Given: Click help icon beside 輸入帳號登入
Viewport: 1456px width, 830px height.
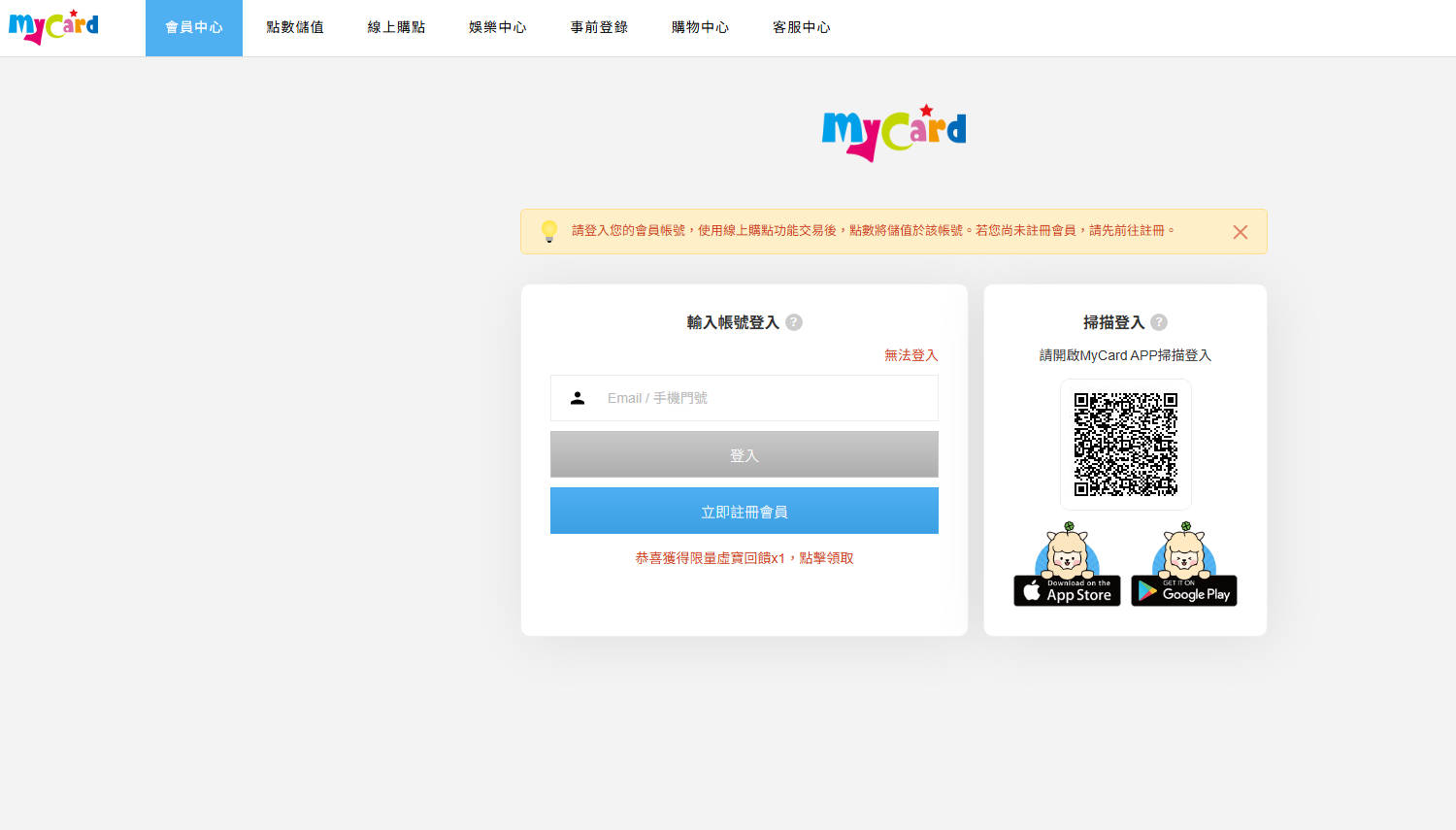Looking at the screenshot, I should [x=794, y=322].
